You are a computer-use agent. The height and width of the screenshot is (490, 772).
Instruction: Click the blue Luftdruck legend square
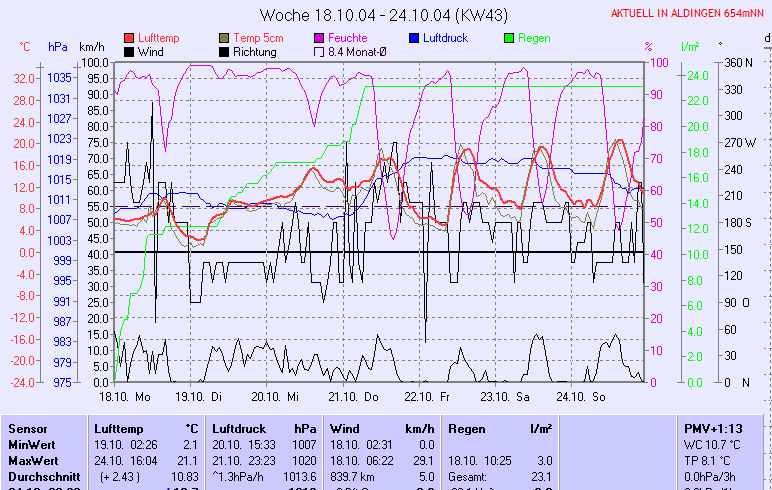(x=415, y=37)
